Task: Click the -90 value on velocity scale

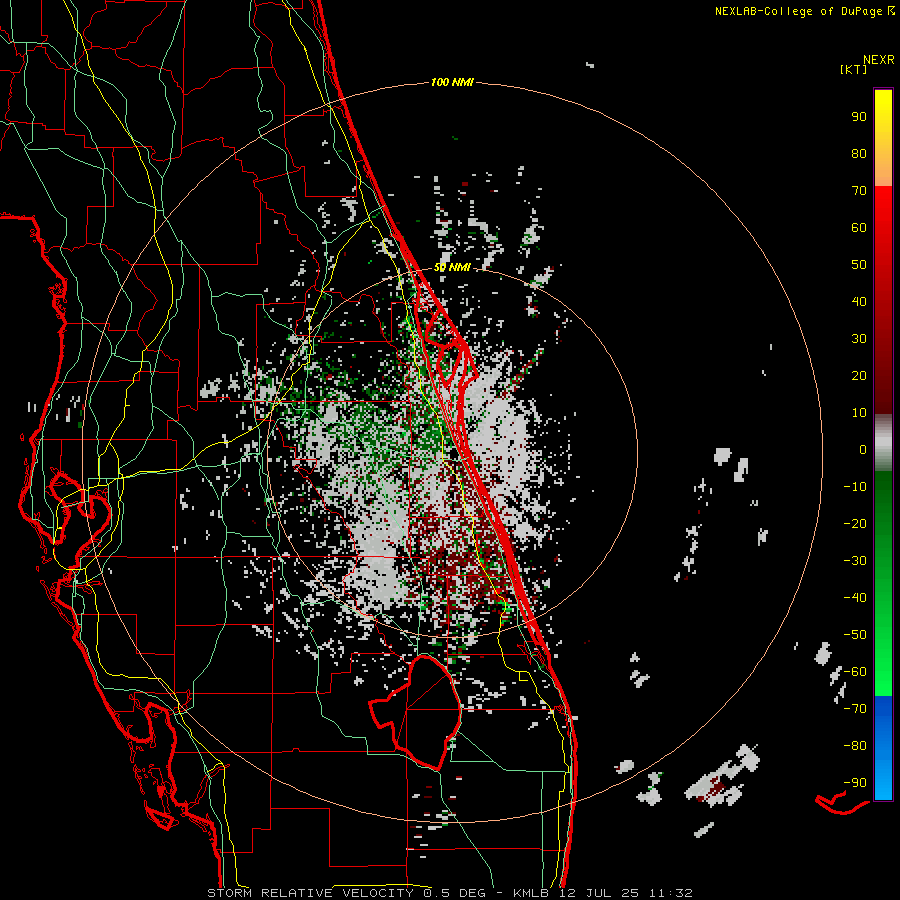Action: 855,783
